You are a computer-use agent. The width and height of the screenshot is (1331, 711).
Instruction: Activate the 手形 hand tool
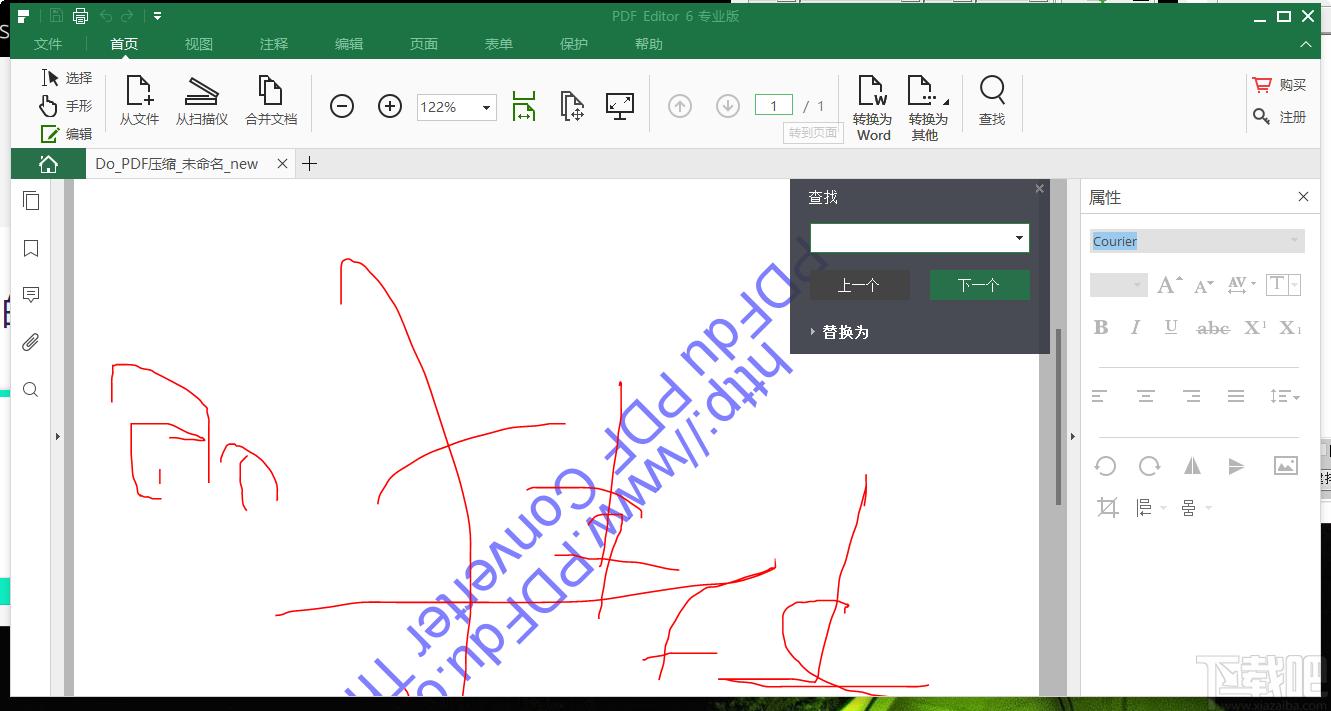coord(67,105)
